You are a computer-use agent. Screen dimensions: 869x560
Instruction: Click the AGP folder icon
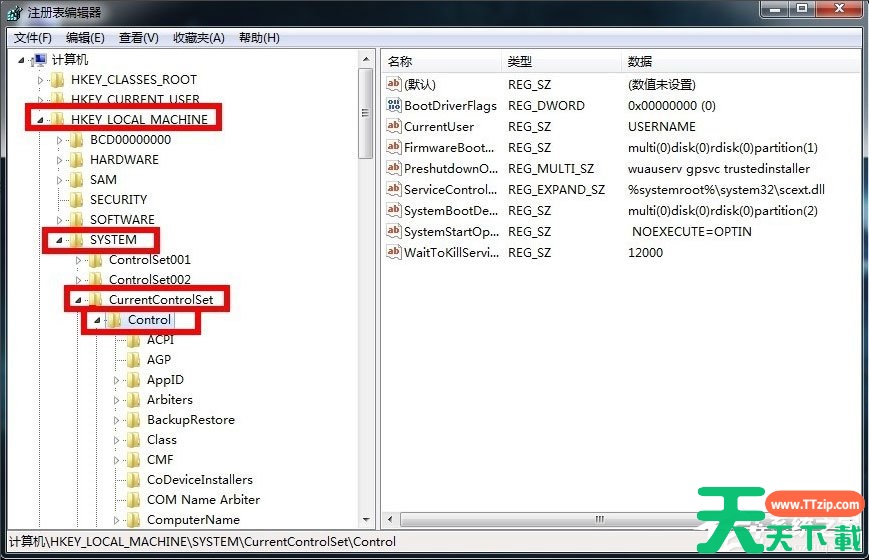click(133, 360)
